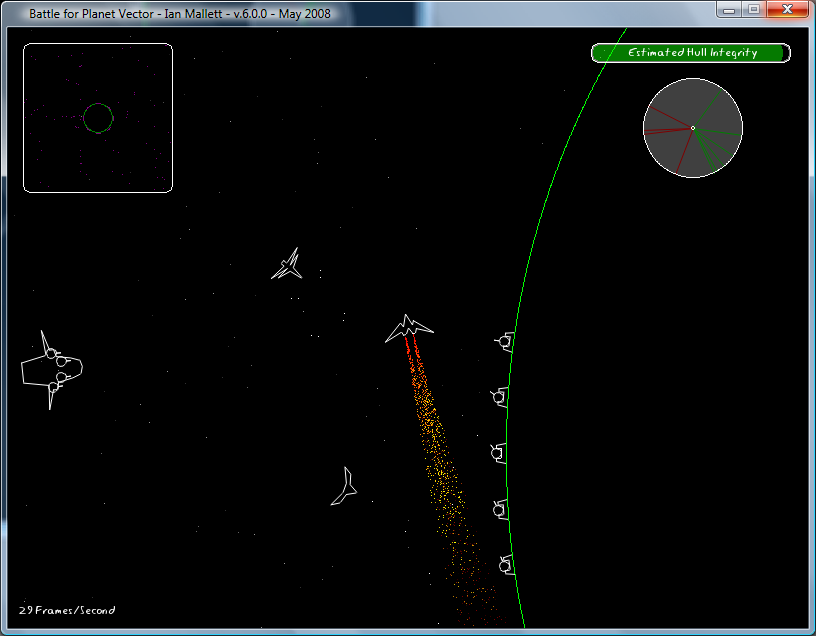The height and width of the screenshot is (636, 816).
Task: Click the player ship emitting the engine trail
Action: click(409, 328)
